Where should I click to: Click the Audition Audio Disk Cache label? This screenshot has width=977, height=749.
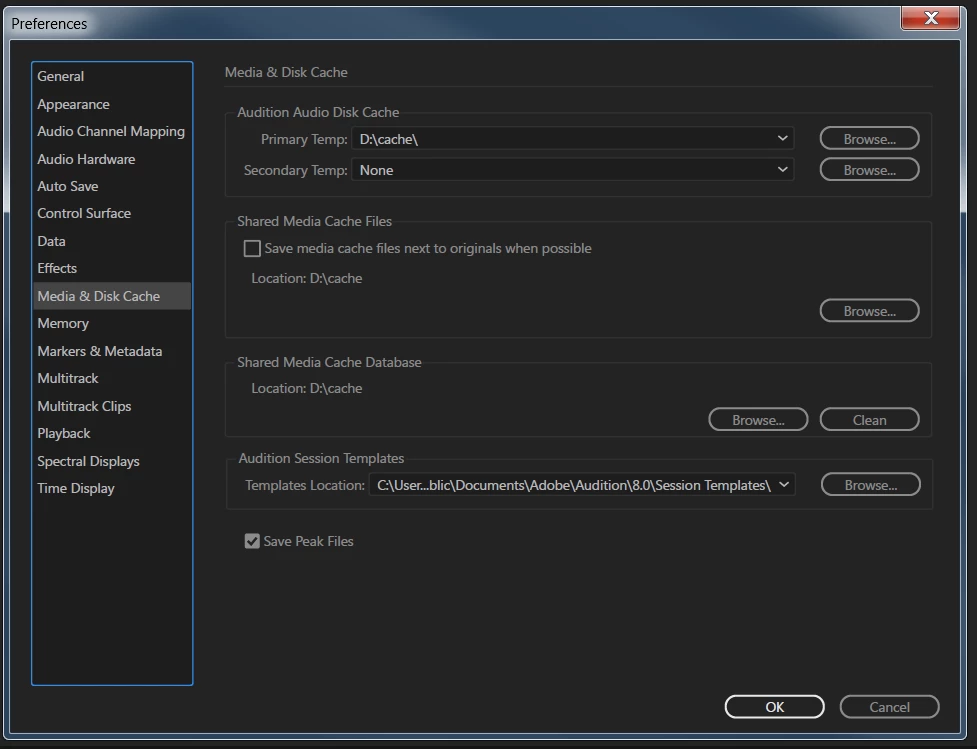click(x=318, y=112)
